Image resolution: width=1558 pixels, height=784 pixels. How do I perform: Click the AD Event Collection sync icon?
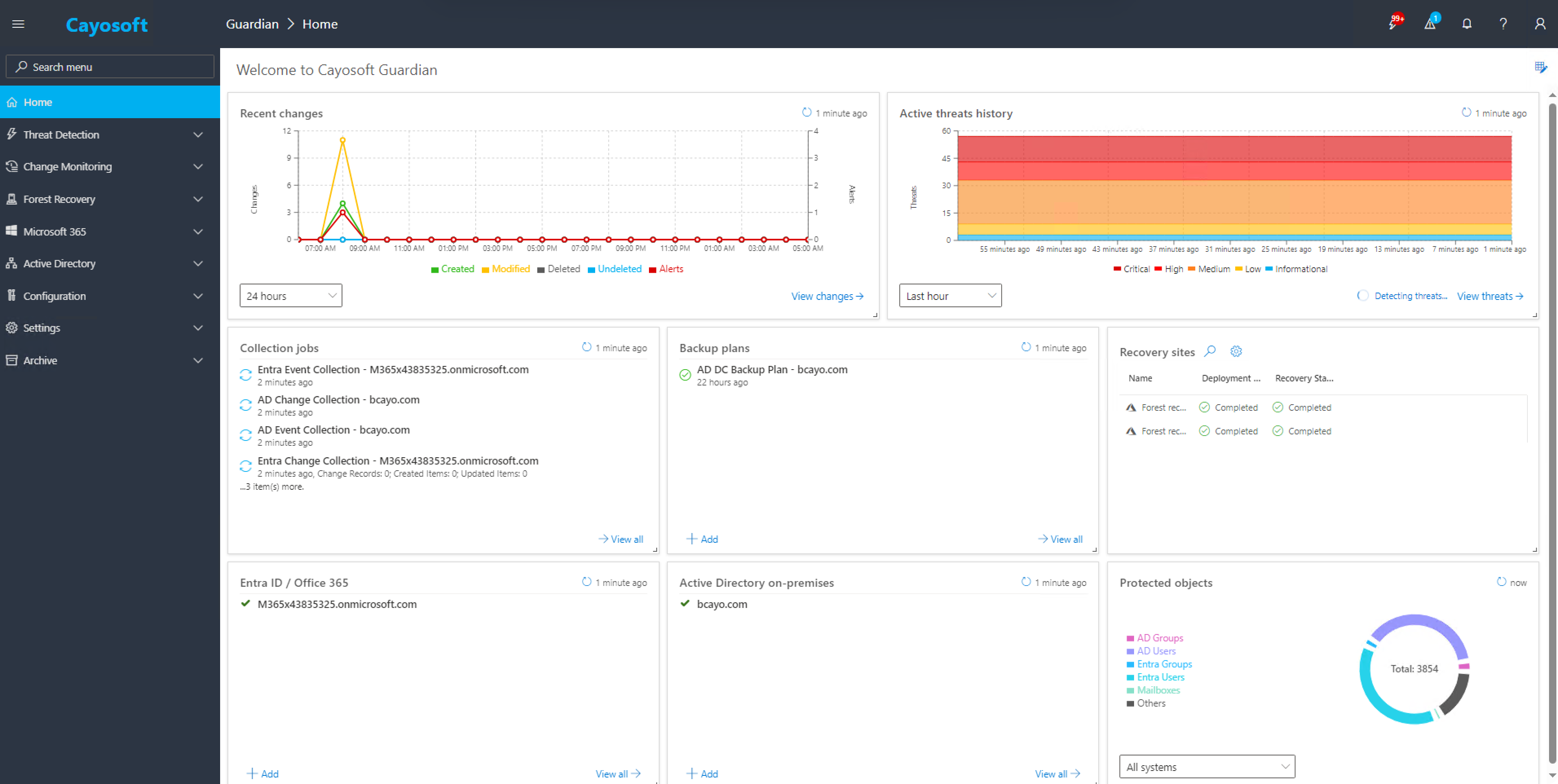pyautogui.click(x=245, y=435)
